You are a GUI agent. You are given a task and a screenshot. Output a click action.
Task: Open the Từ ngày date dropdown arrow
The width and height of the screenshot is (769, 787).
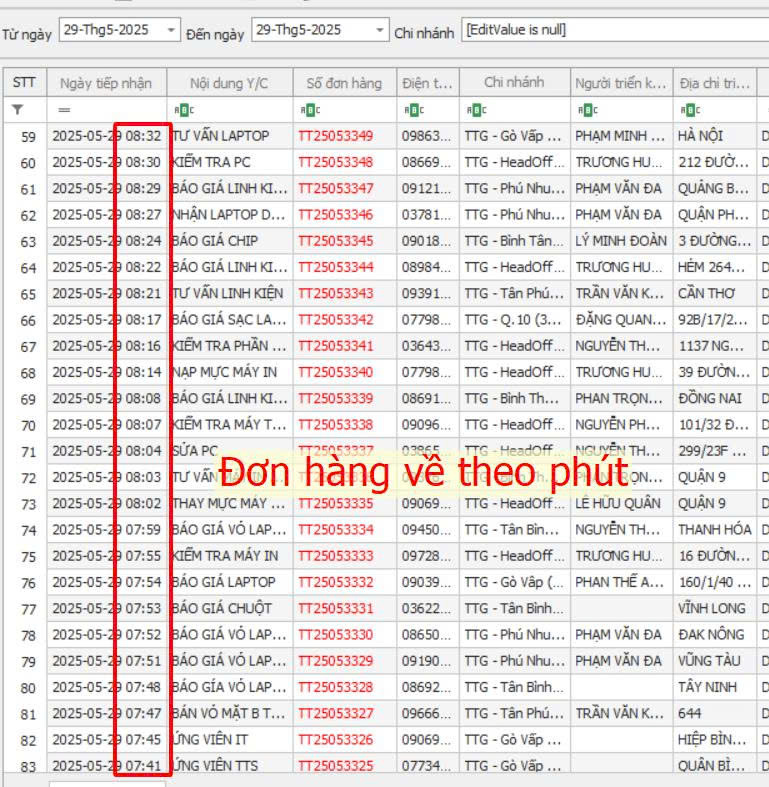(171, 31)
